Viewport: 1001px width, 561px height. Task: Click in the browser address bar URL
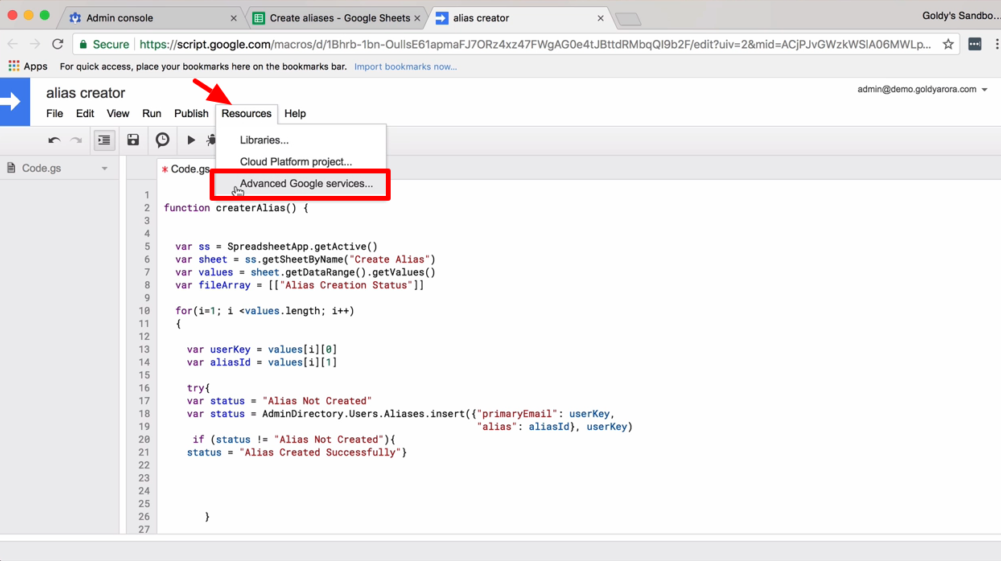click(x=535, y=44)
